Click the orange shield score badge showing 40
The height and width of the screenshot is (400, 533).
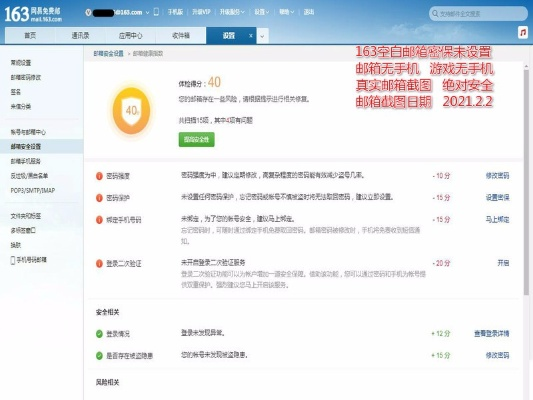132,111
